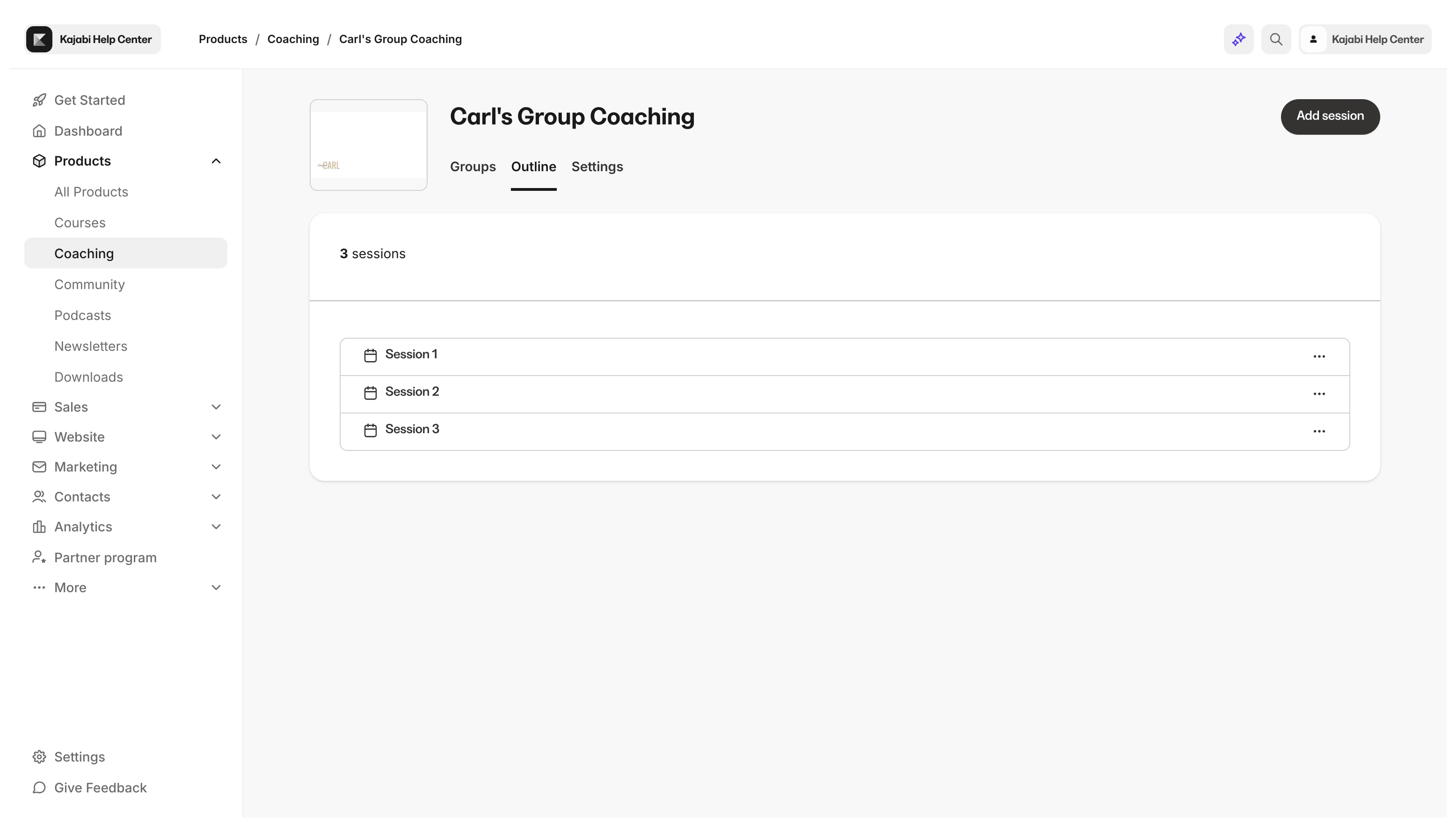This screenshot has width=1456, height=827.
Task: Click the Add session button
Action: (1331, 116)
